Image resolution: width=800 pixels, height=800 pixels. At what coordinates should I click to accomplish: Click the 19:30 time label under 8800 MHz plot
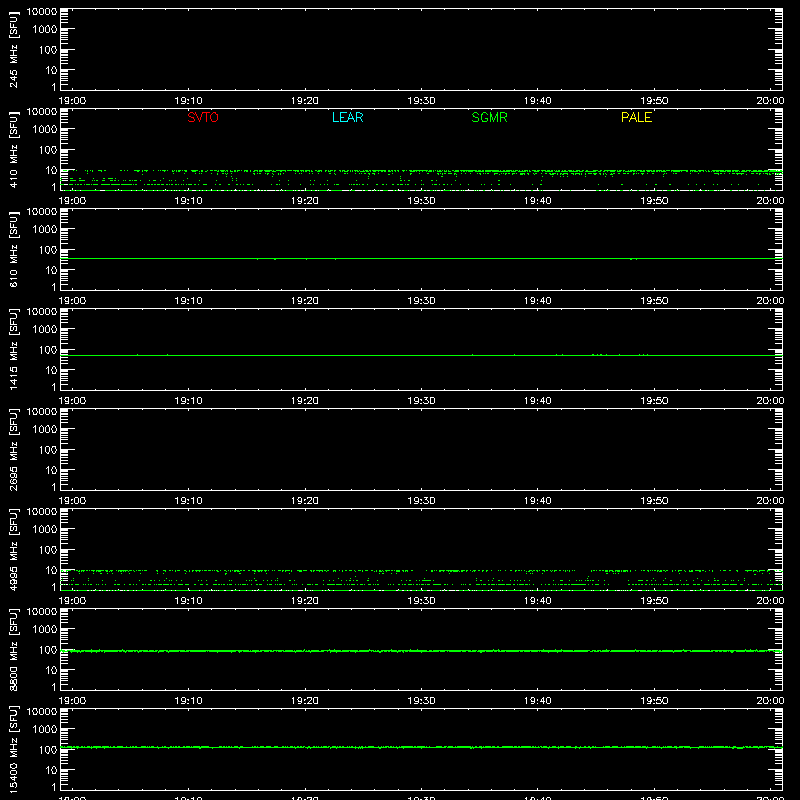coord(421,701)
